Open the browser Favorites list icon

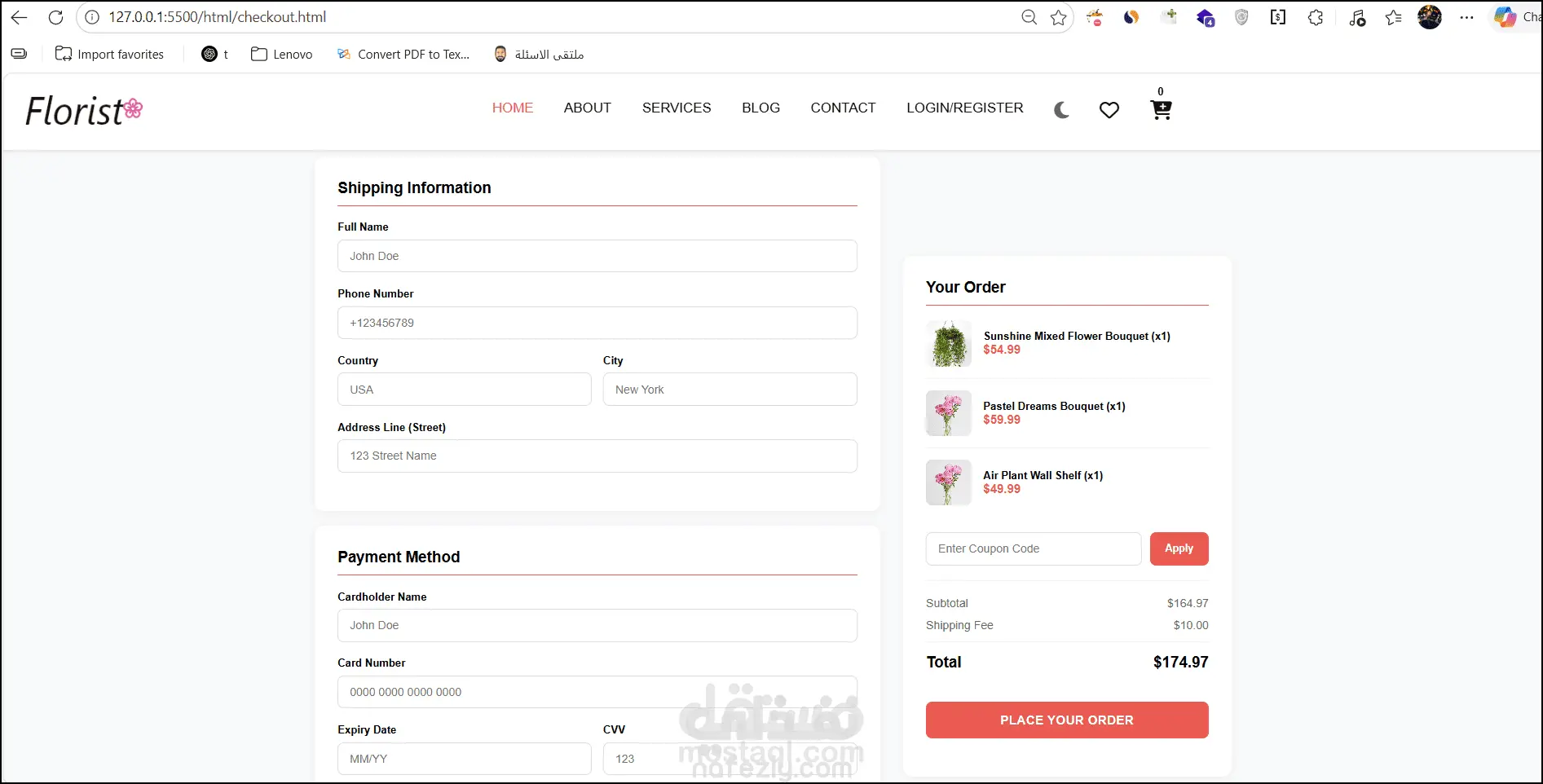coord(1393,17)
